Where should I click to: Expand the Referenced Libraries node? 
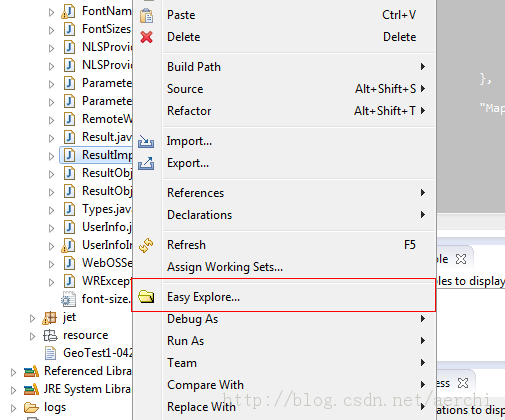(13, 372)
